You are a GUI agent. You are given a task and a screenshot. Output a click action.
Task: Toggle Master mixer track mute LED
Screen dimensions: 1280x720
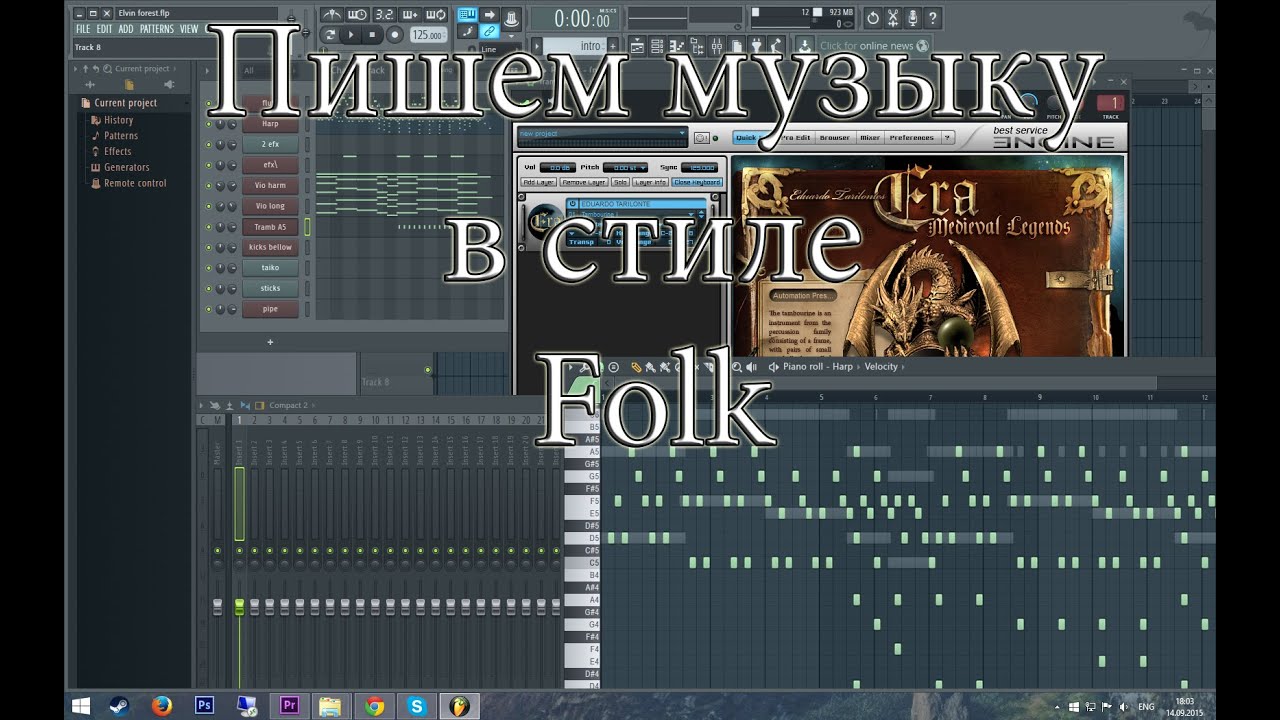coord(218,551)
